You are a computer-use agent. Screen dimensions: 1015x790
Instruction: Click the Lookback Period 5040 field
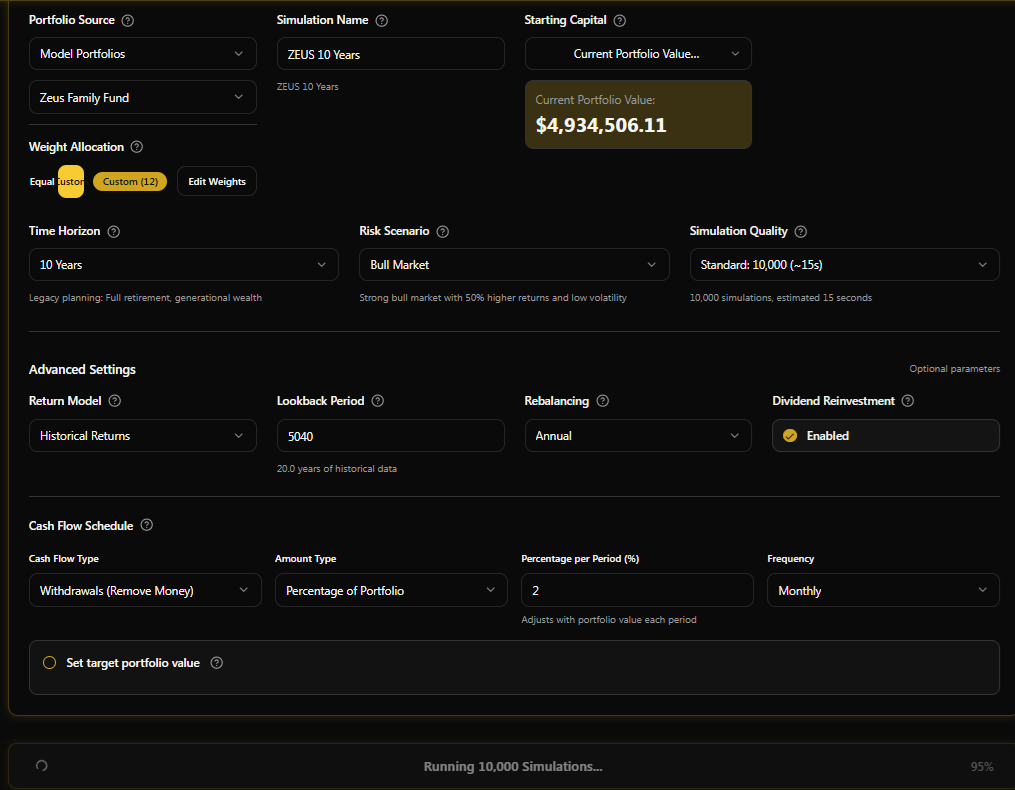point(390,436)
